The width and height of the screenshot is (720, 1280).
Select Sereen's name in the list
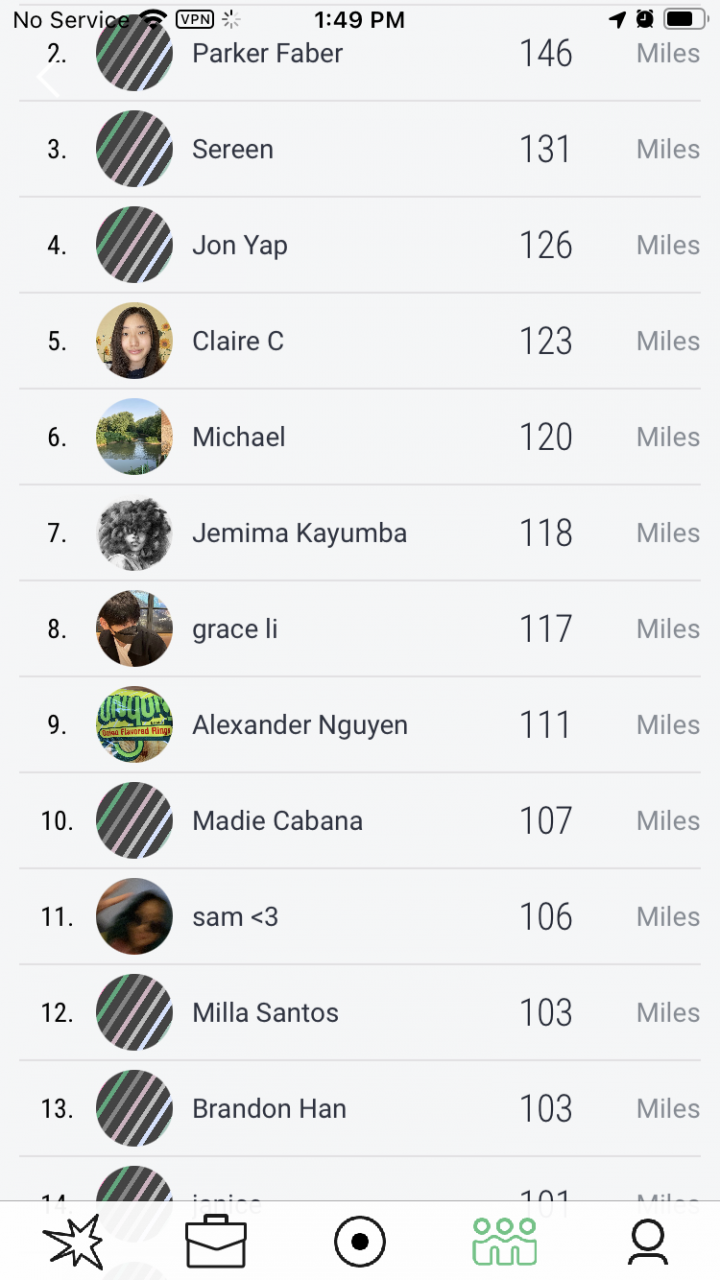[232, 149]
